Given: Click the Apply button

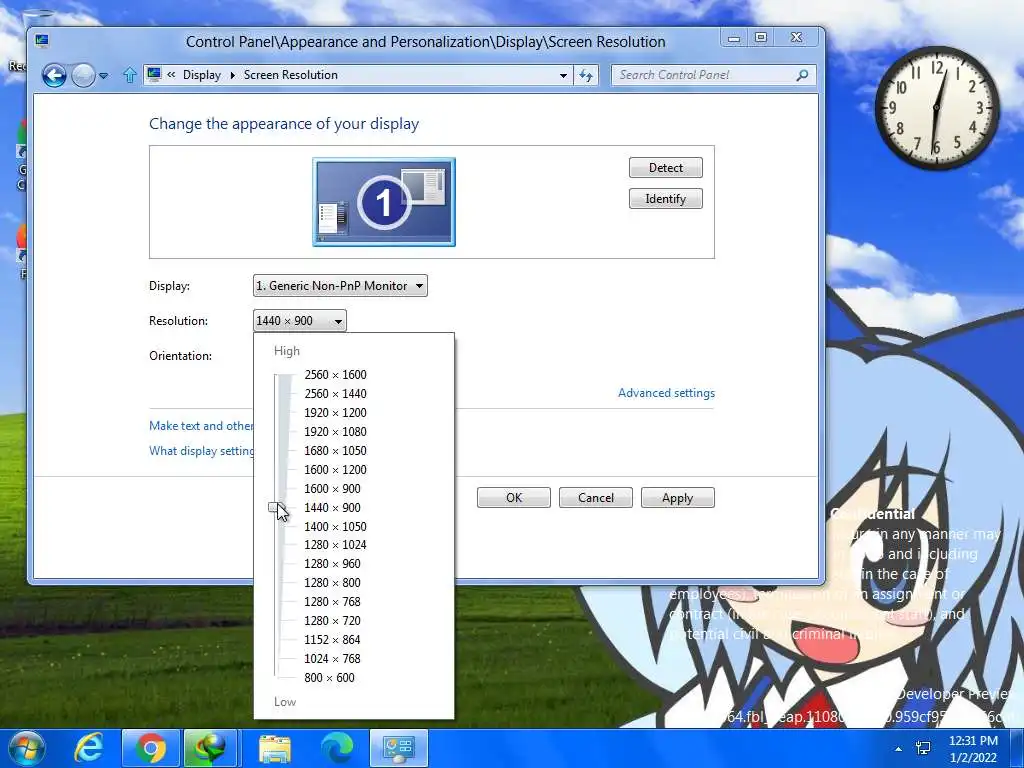Looking at the screenshot, I should point(677,498).
